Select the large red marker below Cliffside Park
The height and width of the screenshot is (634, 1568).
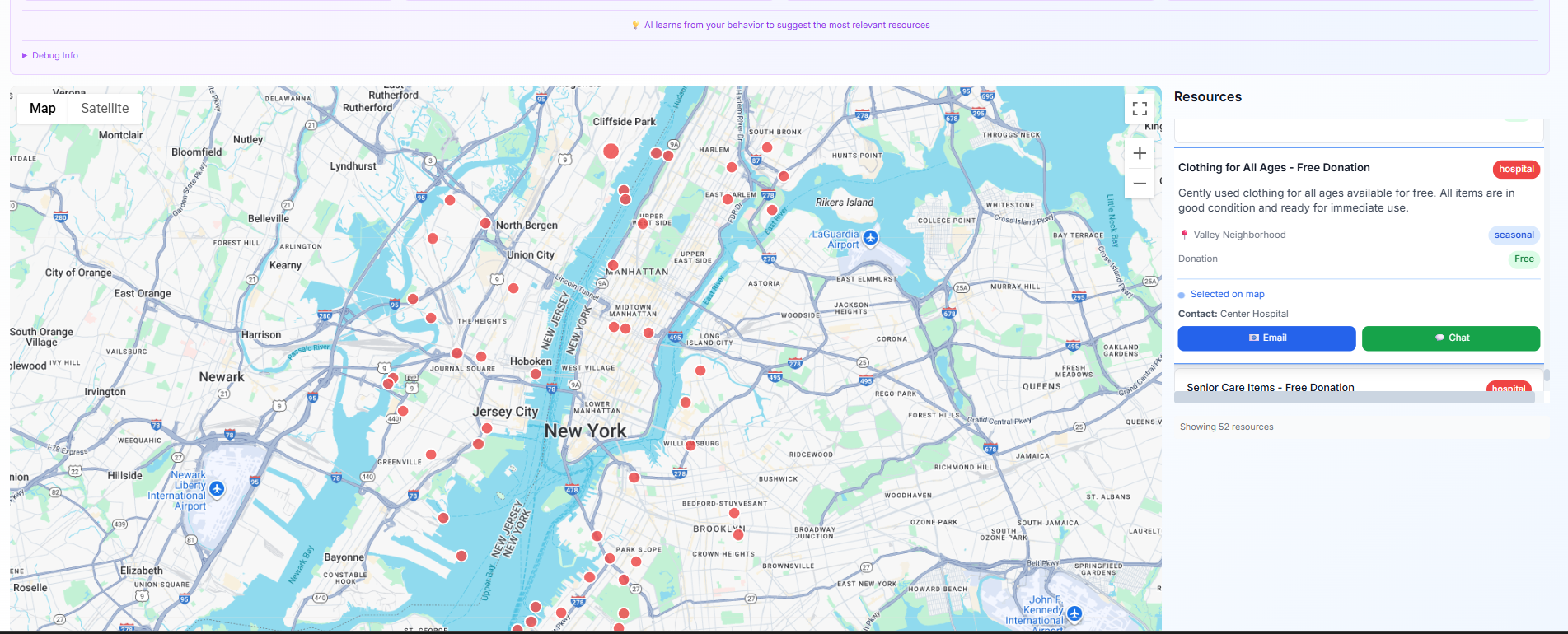[x=611, y=151]
